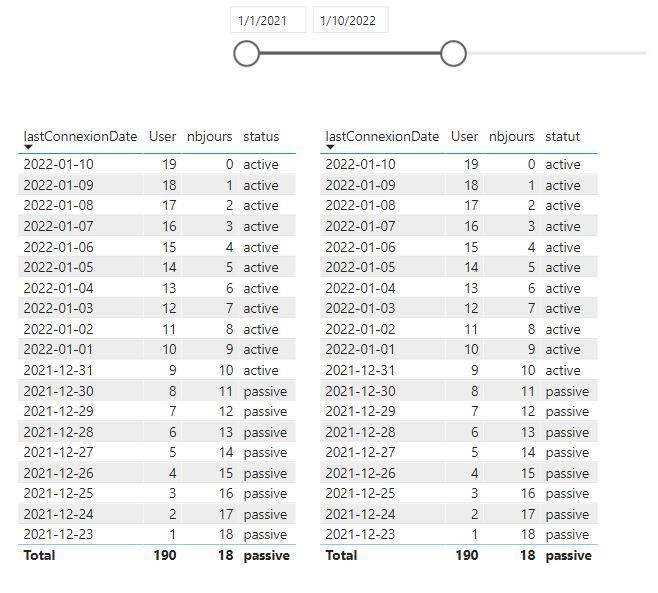This screenshot has height=593, width=658.
Task: Select 2021-12-29 in the left table
Action: 58,412
